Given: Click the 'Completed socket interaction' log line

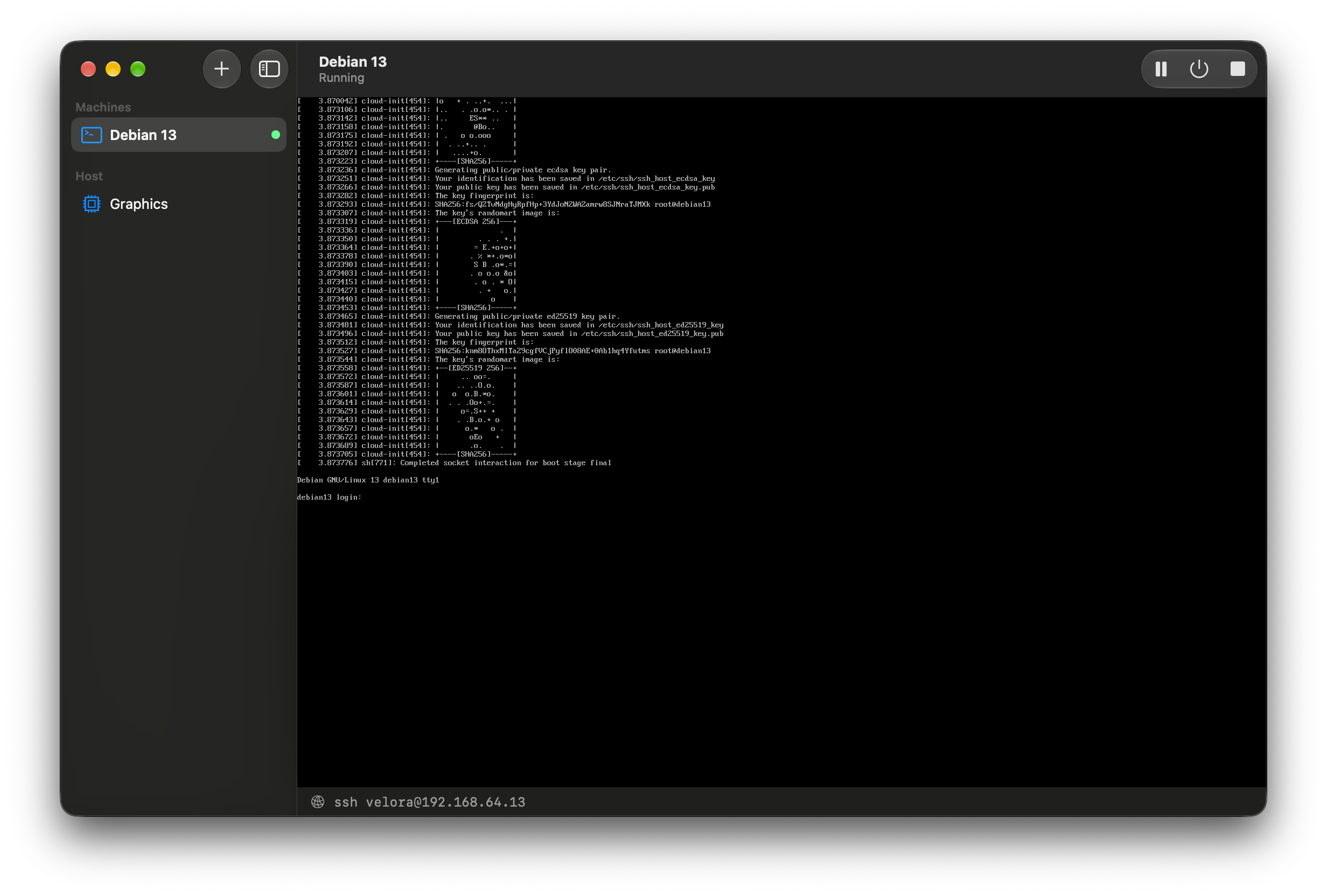Looking at the screenshot, I should click(x=455, y=463).
